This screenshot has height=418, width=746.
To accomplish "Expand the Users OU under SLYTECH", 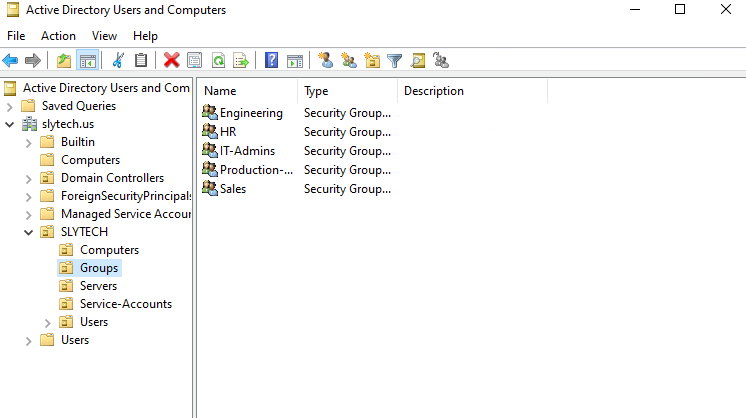I will tap(48, 323).
